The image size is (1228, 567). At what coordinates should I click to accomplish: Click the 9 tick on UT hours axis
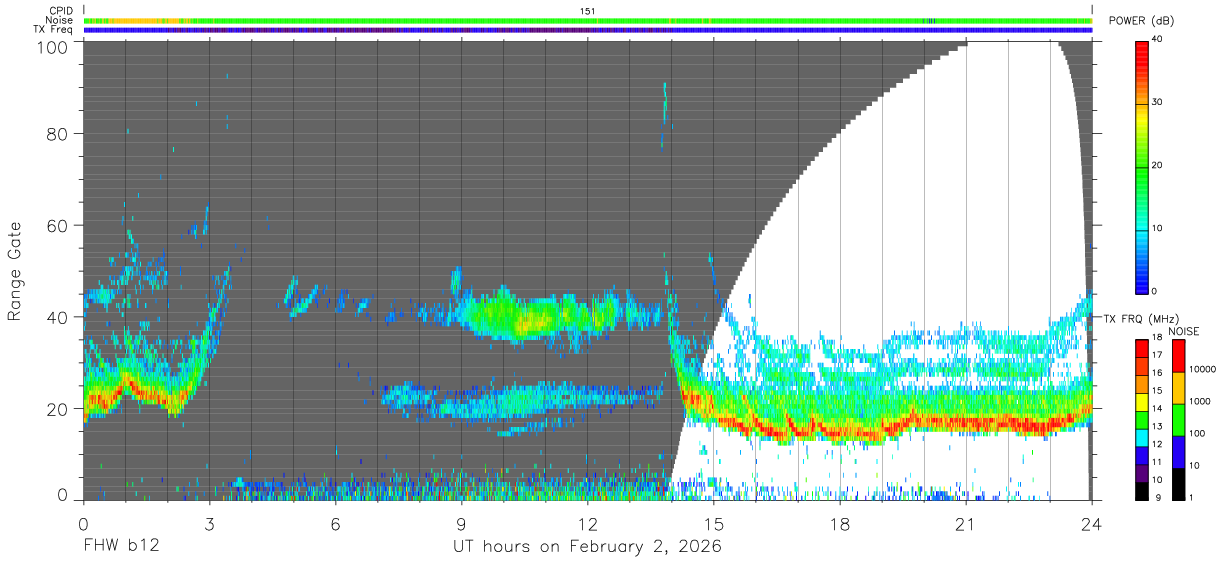pos(462,524)
